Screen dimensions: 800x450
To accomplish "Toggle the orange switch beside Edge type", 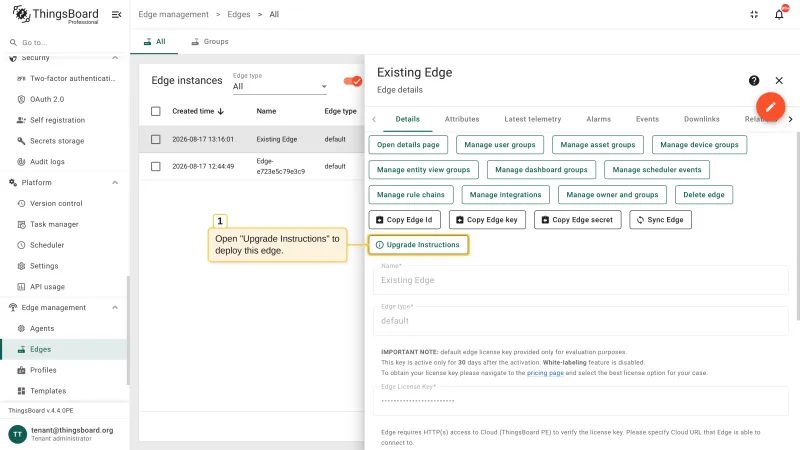I will point(353,81).
